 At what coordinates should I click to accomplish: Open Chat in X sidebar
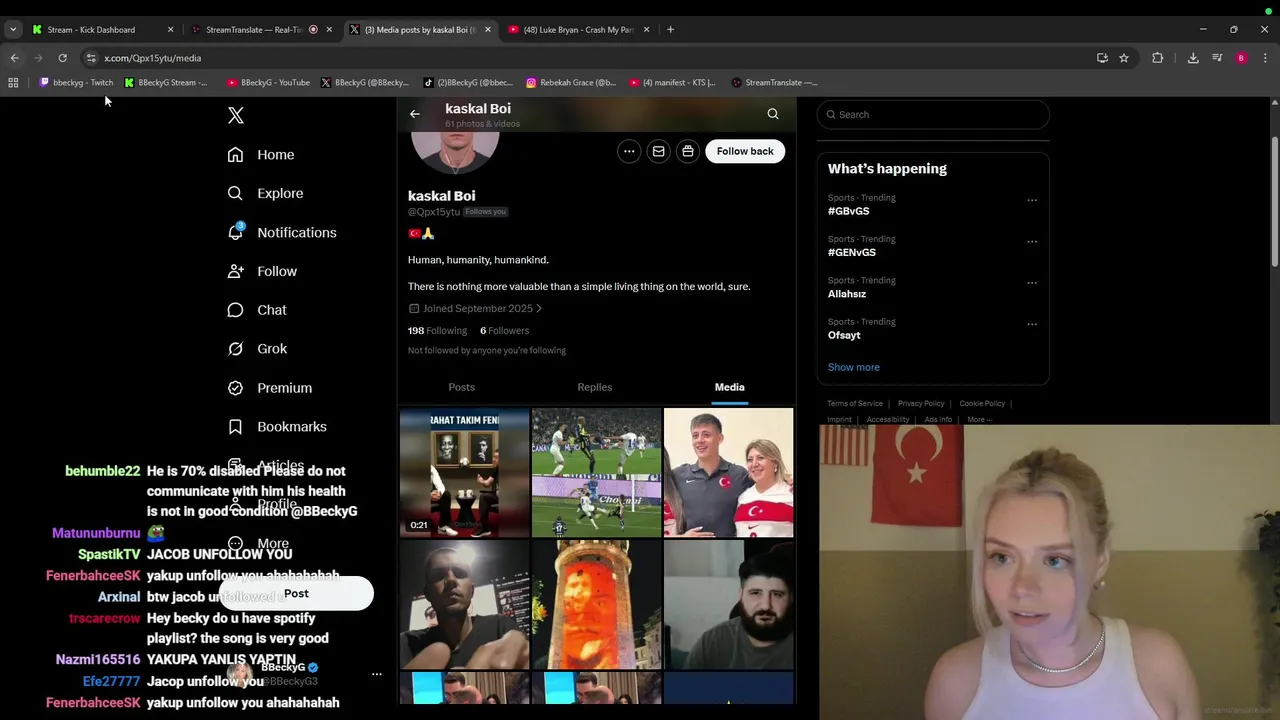click(x=257, y=310)
